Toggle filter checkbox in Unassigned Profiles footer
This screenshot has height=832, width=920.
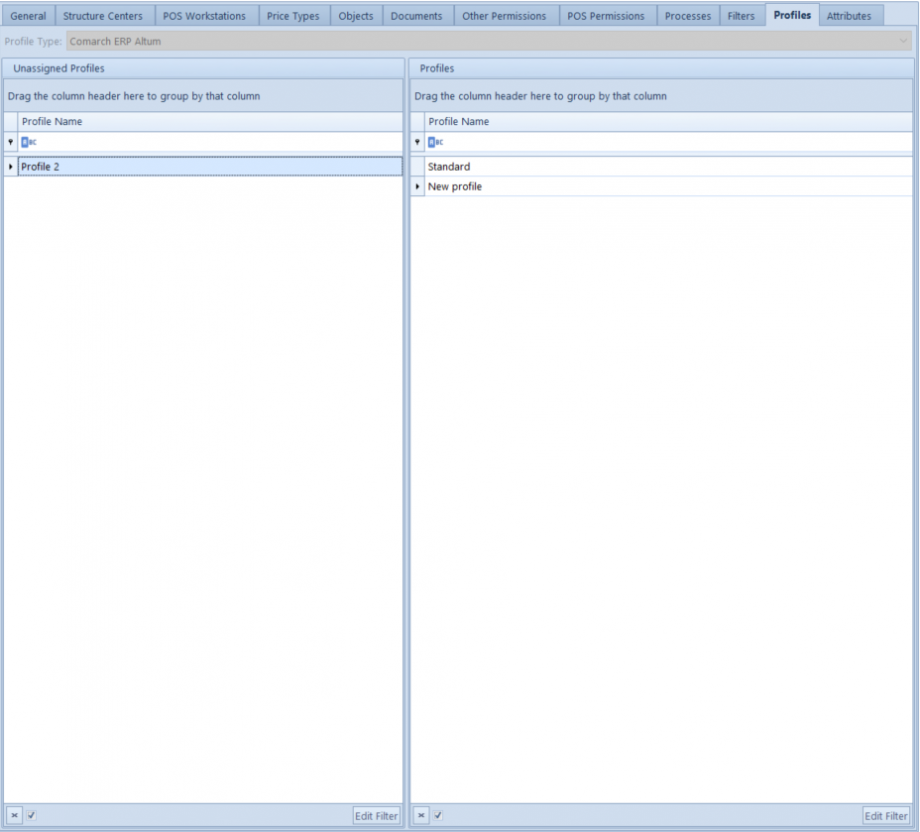(x=32, y=815)
